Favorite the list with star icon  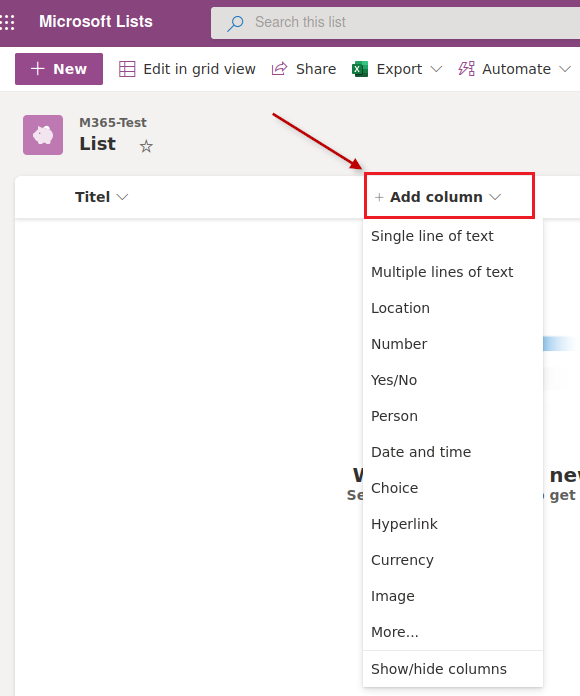[146, 146]
